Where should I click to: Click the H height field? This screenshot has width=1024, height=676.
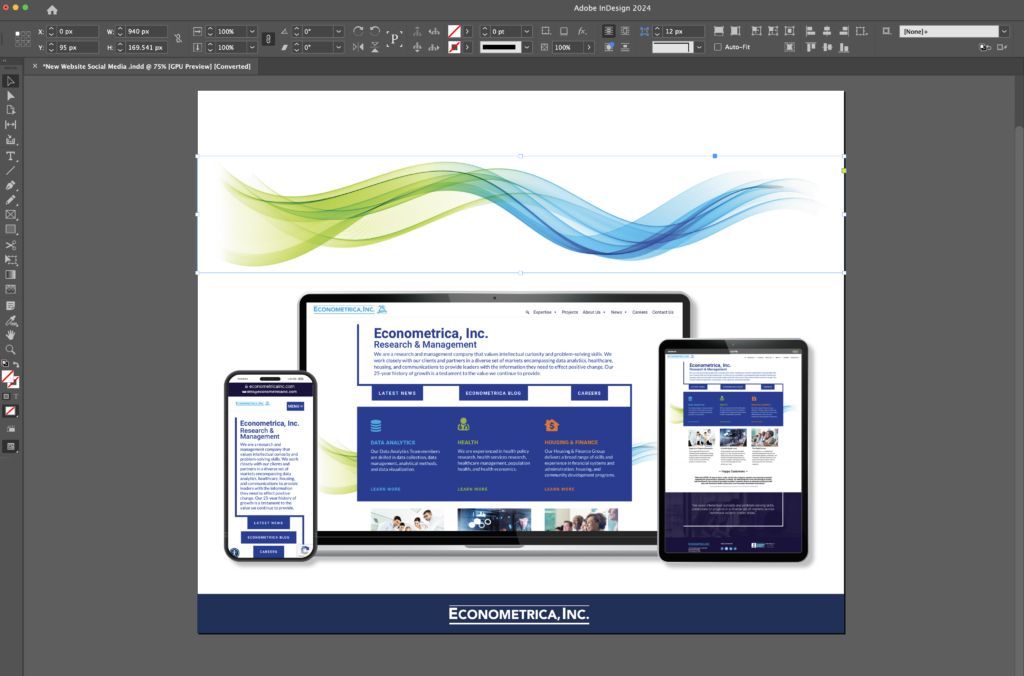(146, 47)
